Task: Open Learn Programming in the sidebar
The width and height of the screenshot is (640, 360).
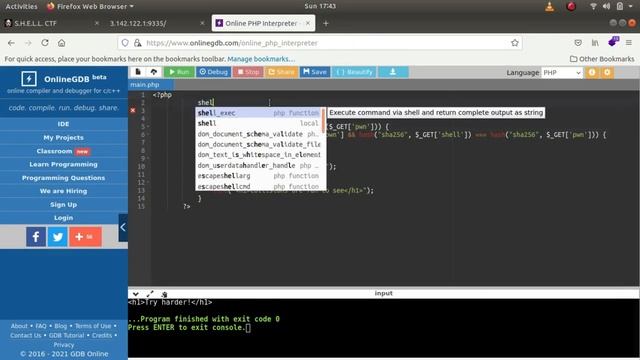Action: [x=64, y=164]
